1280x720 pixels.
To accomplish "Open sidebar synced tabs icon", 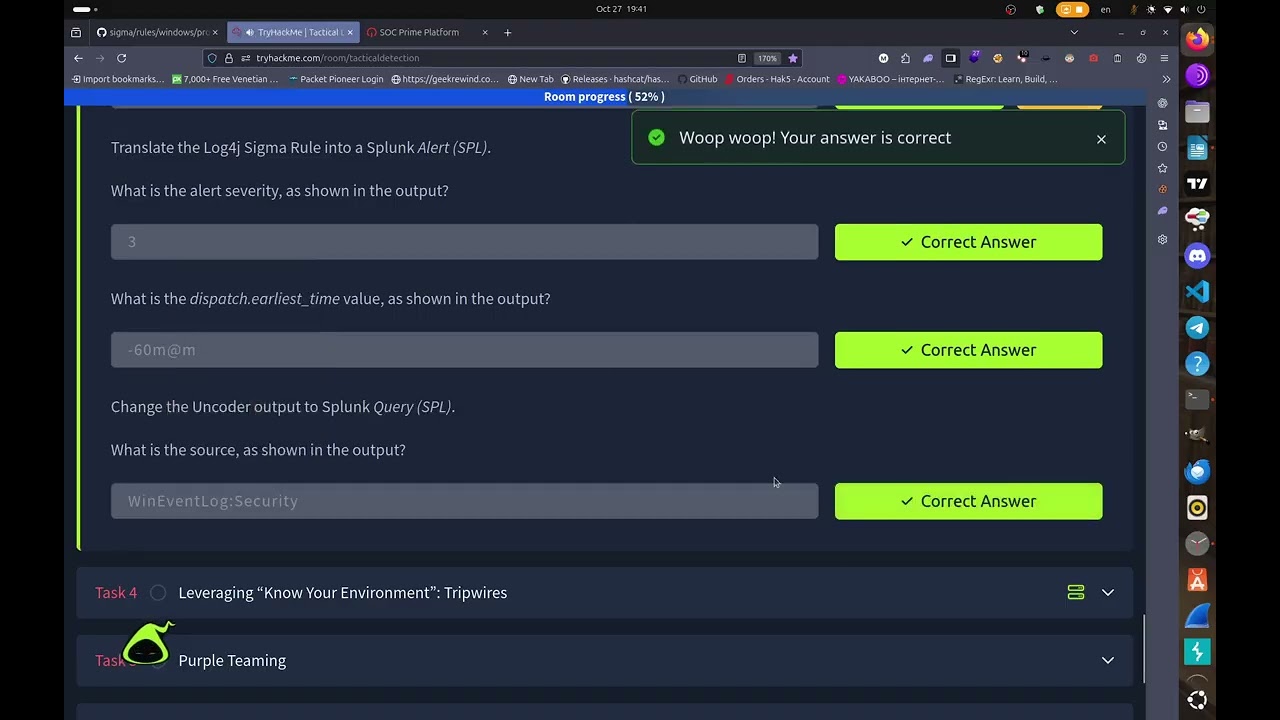I will pyautogui.click(x=1162, y=125).
